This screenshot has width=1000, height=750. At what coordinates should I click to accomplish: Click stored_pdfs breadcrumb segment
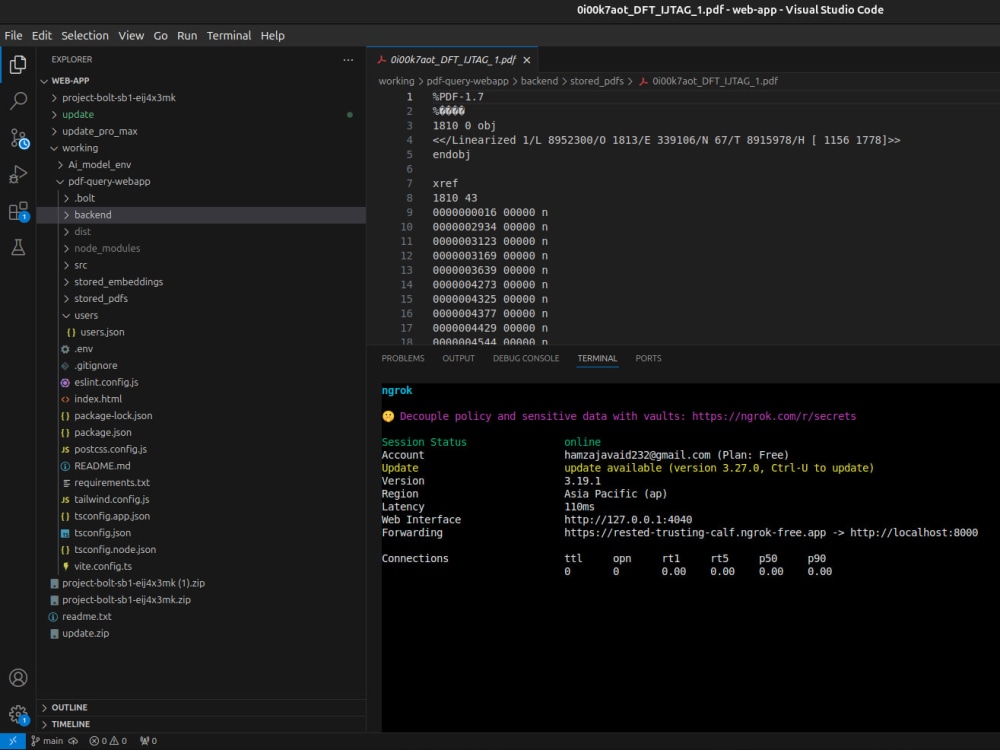pos(596,81)
